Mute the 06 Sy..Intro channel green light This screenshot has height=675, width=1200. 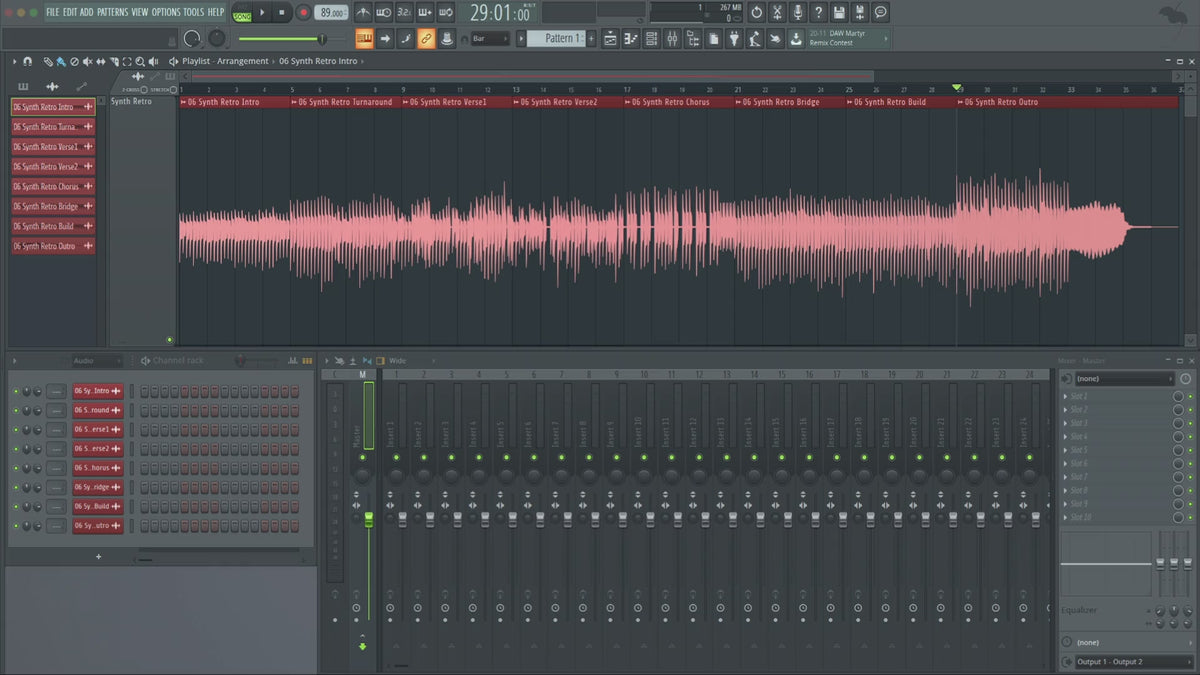(16, 391)
